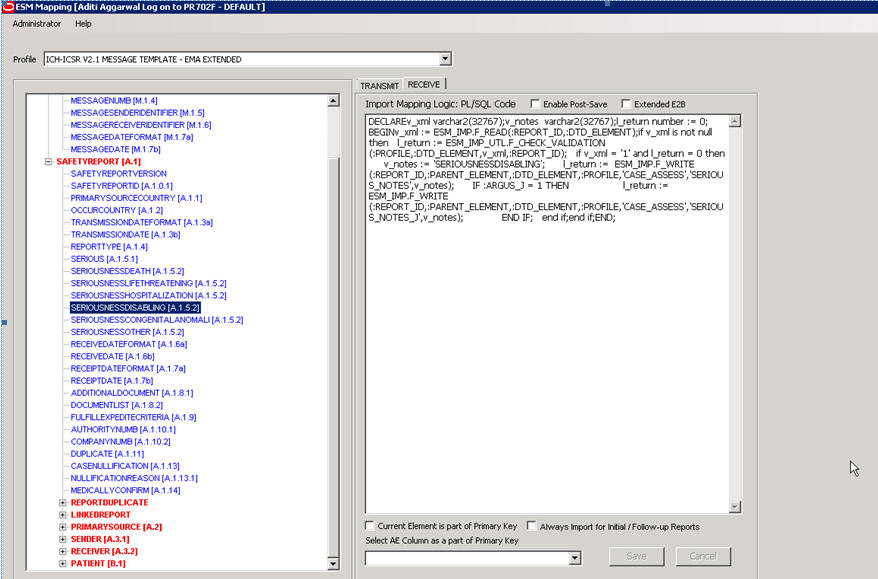The image size is (878, 579).
Task: Click tree scrollbar up arrow
Action: pyautogui.click(x=333, y=101)
